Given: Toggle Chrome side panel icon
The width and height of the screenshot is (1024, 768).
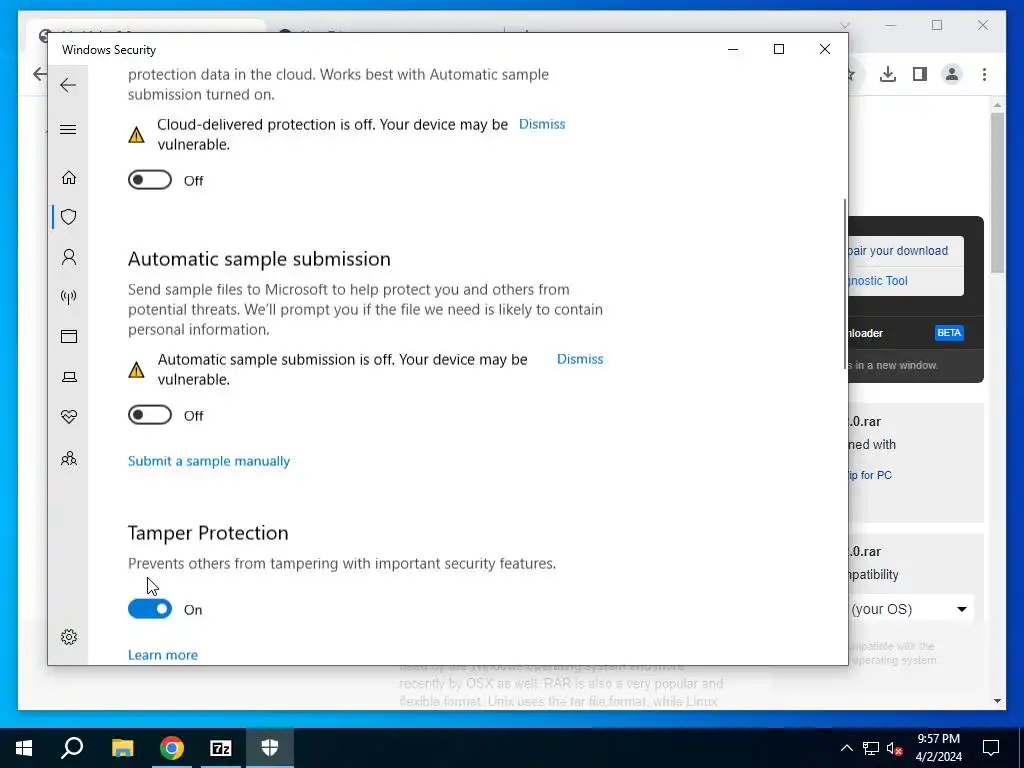Looking at the screenshot, I should (920, 74).
